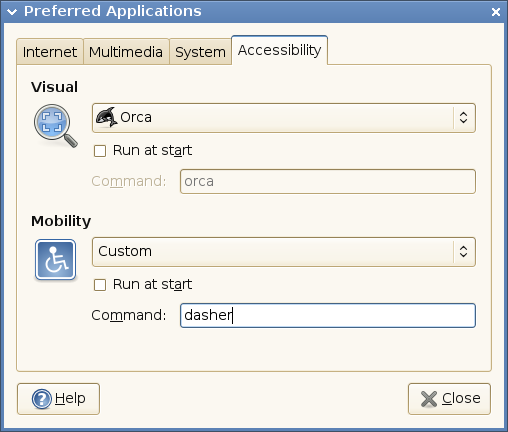
Task: Click the Visual Command field containing orca
Action: [328, 181]
